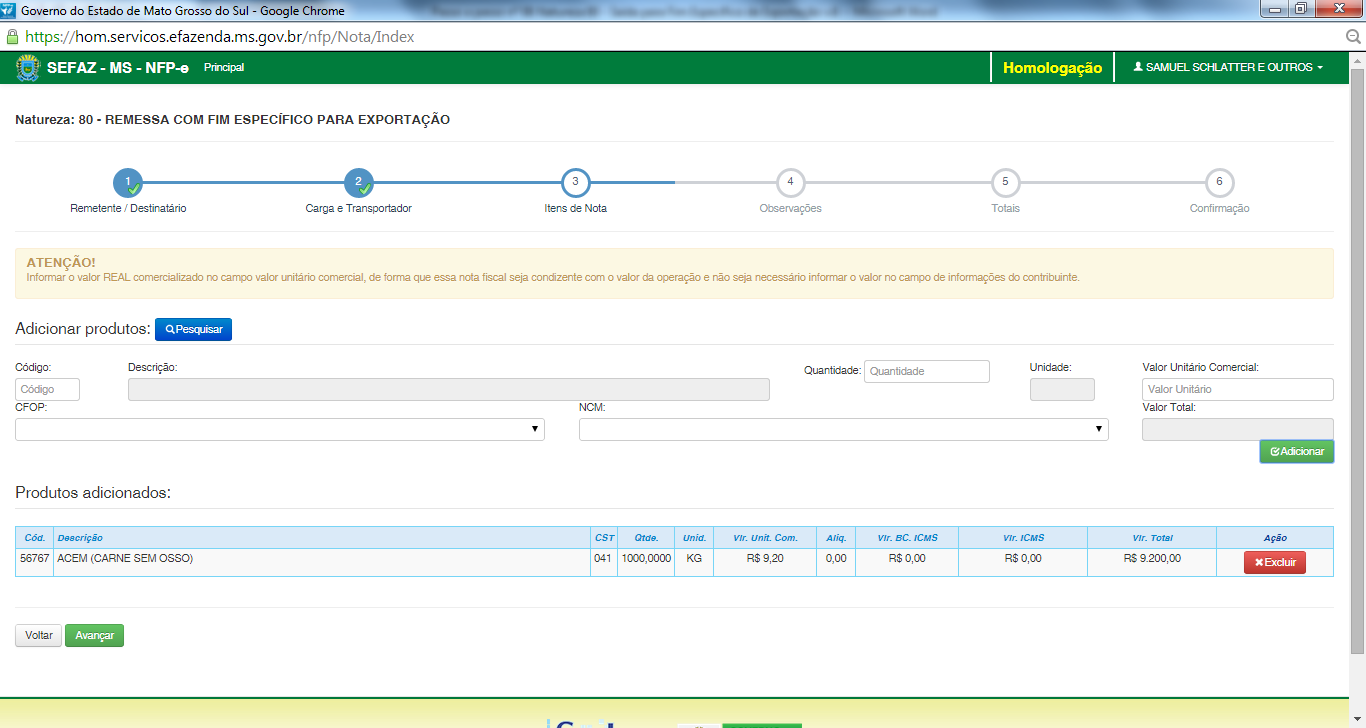Click the Valor Unitário Comercial field

[x=1238, y=389]
